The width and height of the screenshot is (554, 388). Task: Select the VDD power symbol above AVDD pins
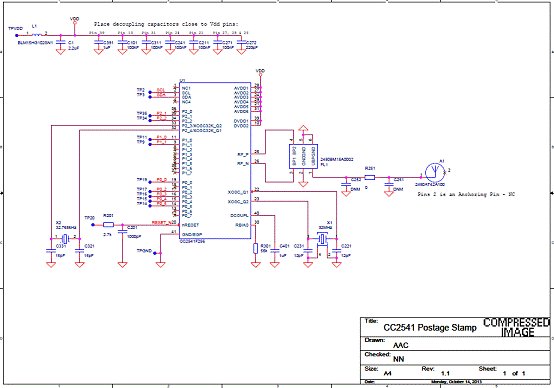(x=260, y=72)
